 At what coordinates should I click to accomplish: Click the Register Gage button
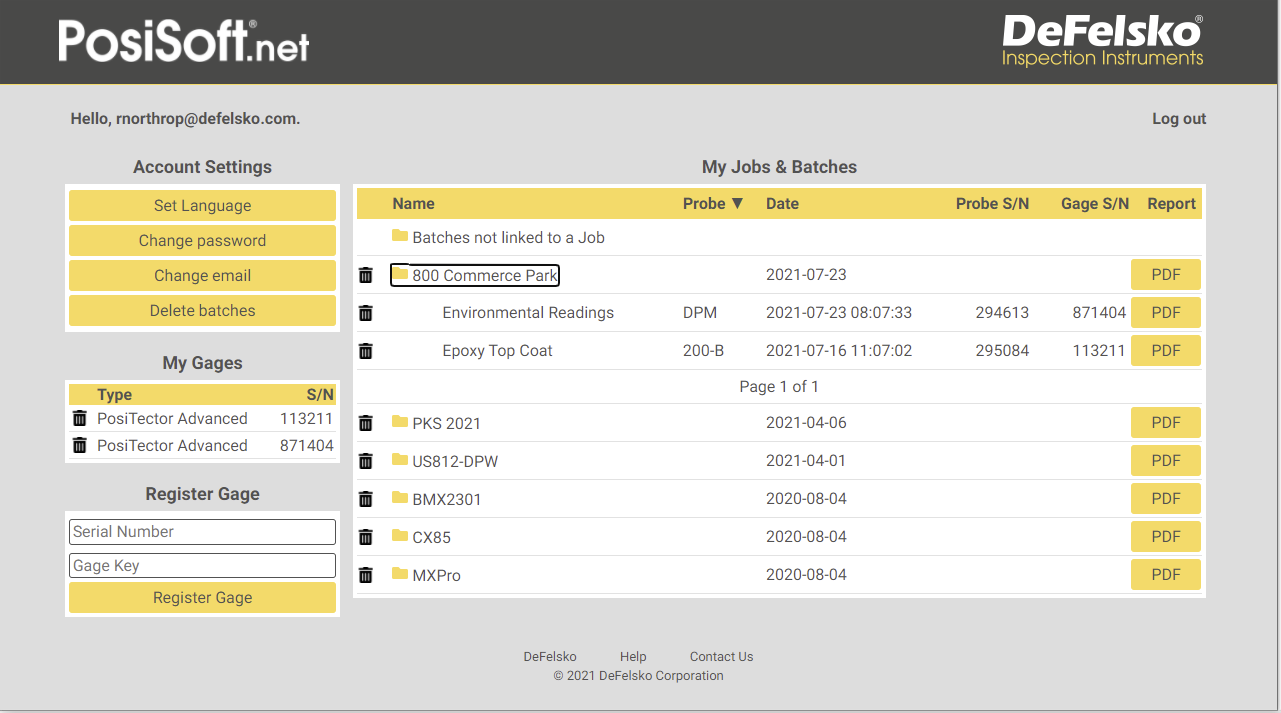coord(202,597)
